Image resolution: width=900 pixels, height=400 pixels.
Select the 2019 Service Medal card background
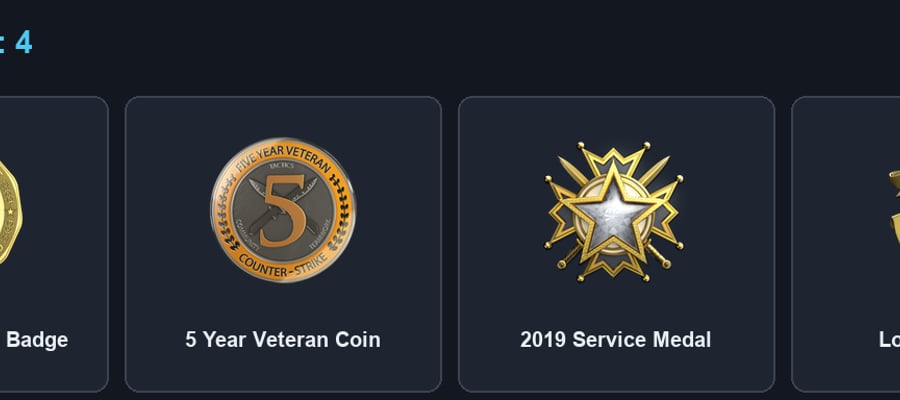[x=616, y=244]
